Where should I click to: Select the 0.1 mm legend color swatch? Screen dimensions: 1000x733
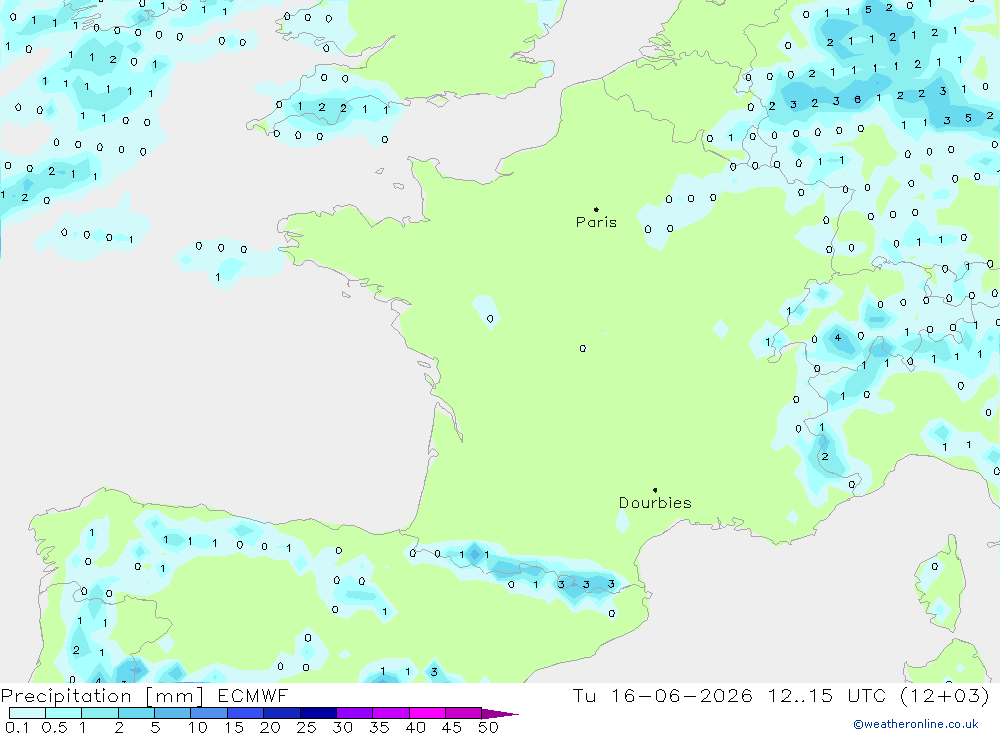27,713
